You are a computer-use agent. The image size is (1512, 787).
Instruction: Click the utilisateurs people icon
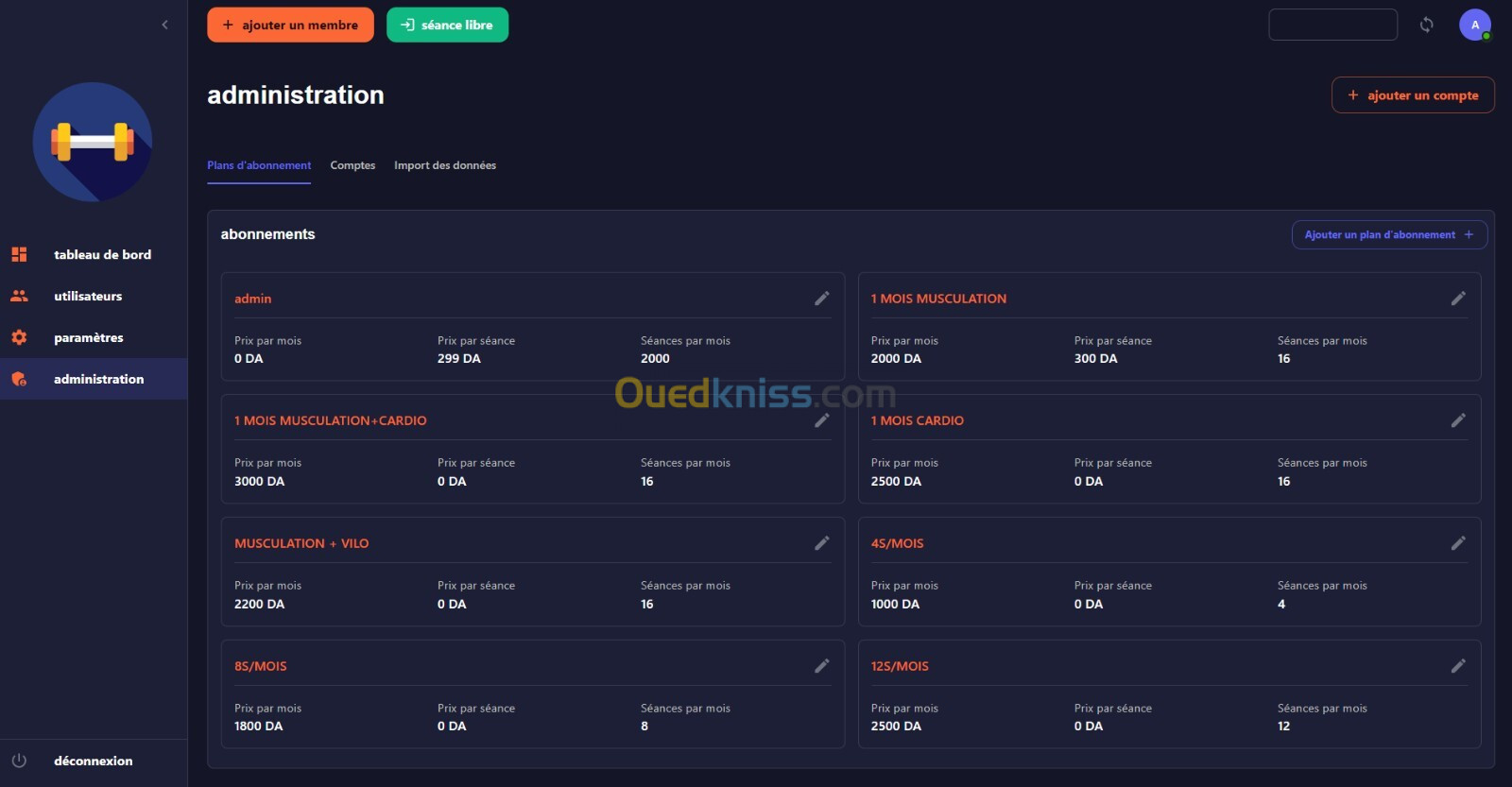click(19, 296)
